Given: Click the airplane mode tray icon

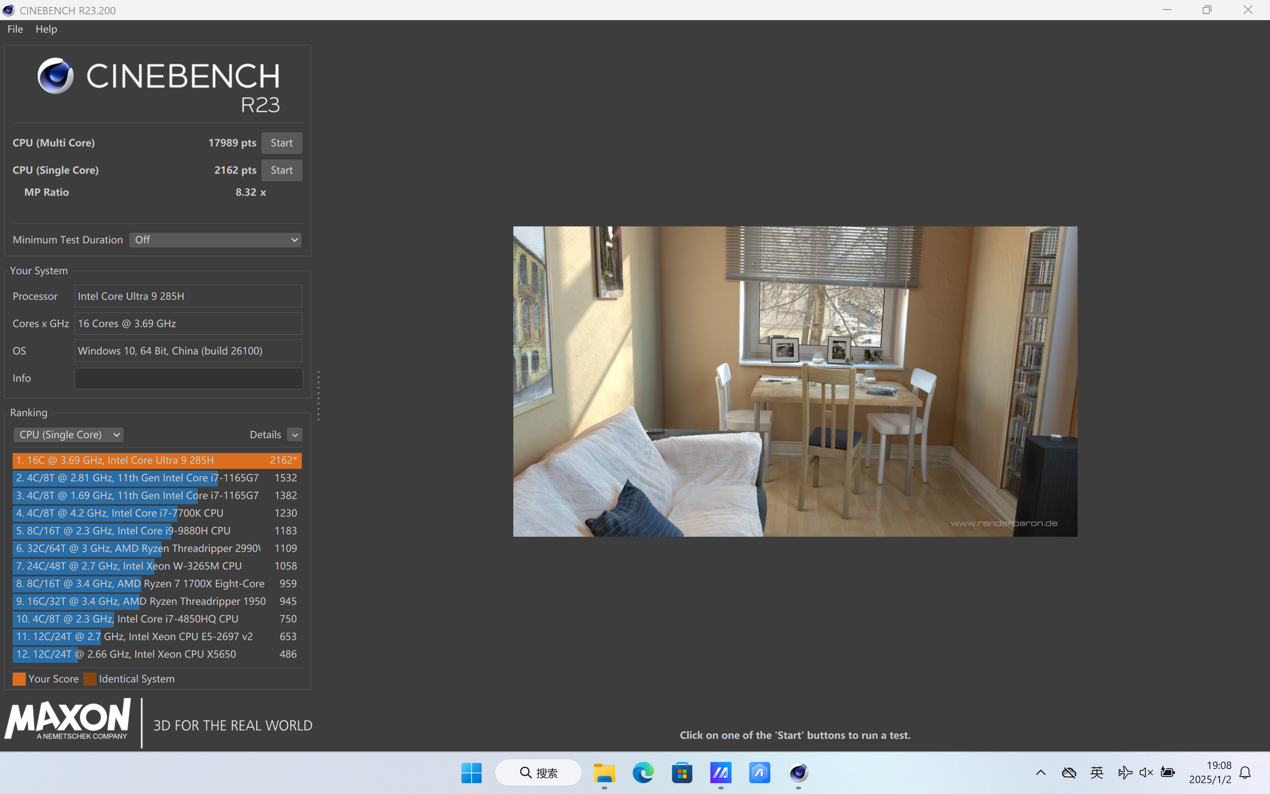Looking at the screenshot, I should [1125, 773].
